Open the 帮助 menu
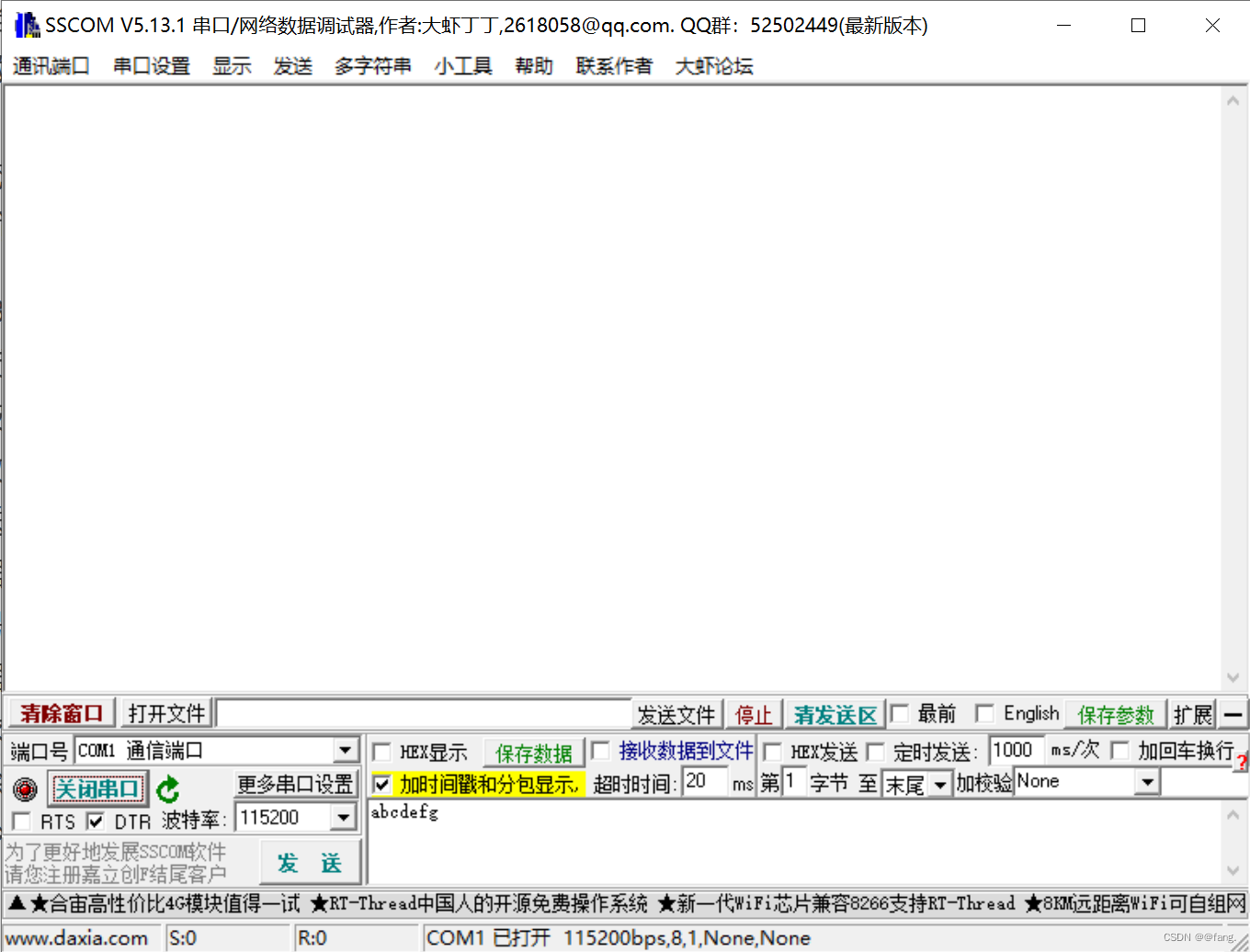 (x=534, y=66)
